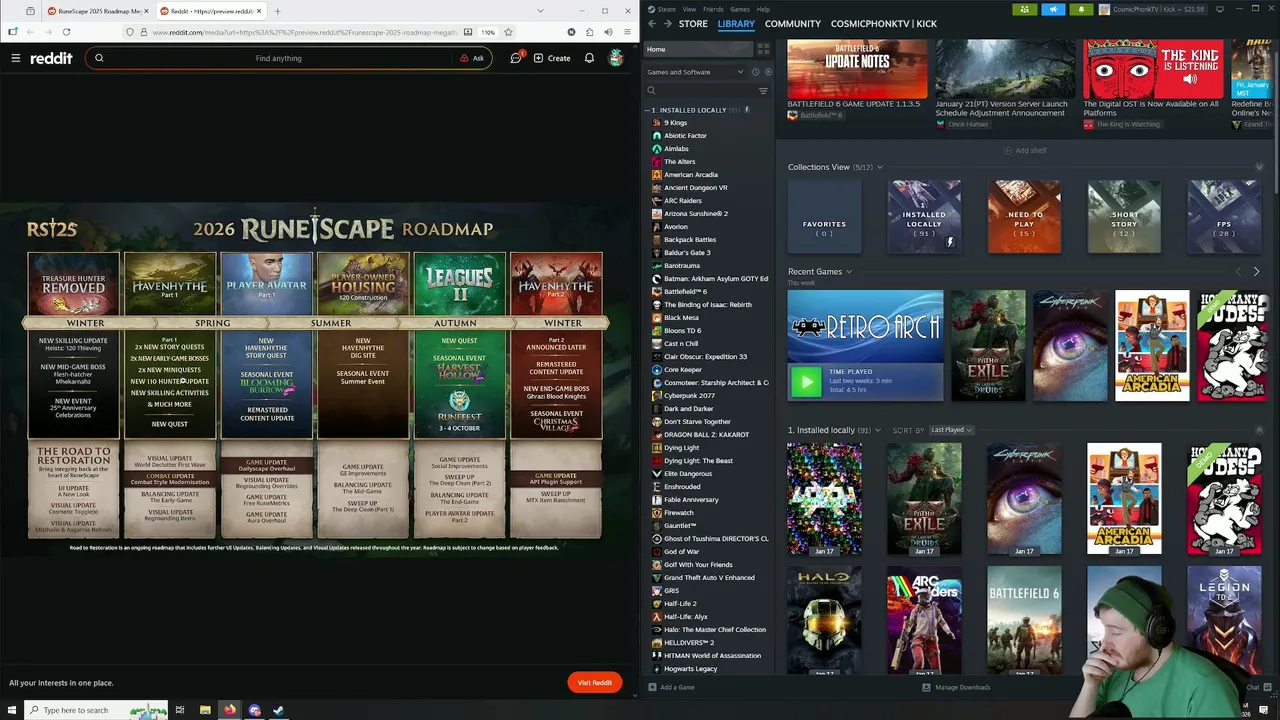1280x720 pixels.
Task: Open Steam View menu
Action: (x=689, y=9)
